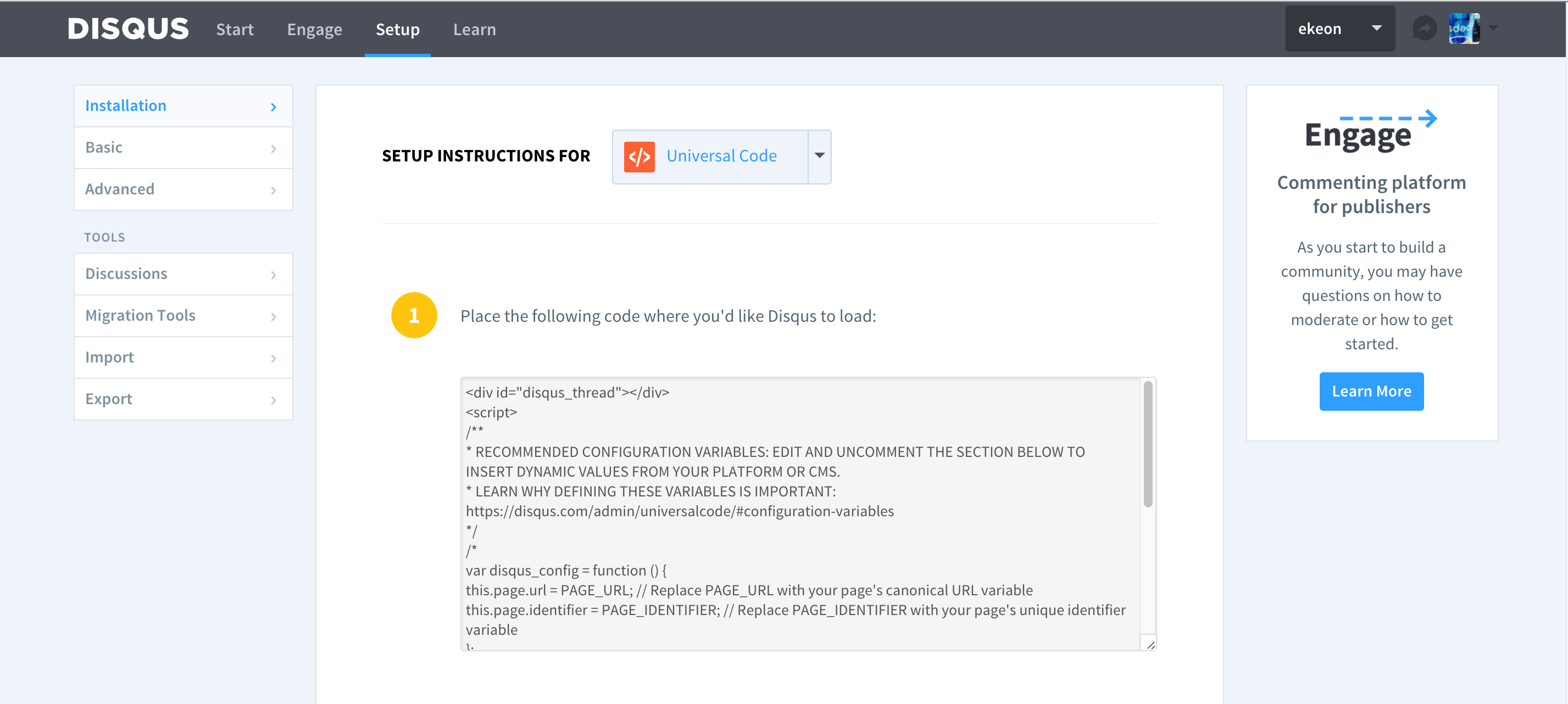Click the account dropdown arrow icon
This screenshot has height=704, width=1568.
(x=1378, y=28)
